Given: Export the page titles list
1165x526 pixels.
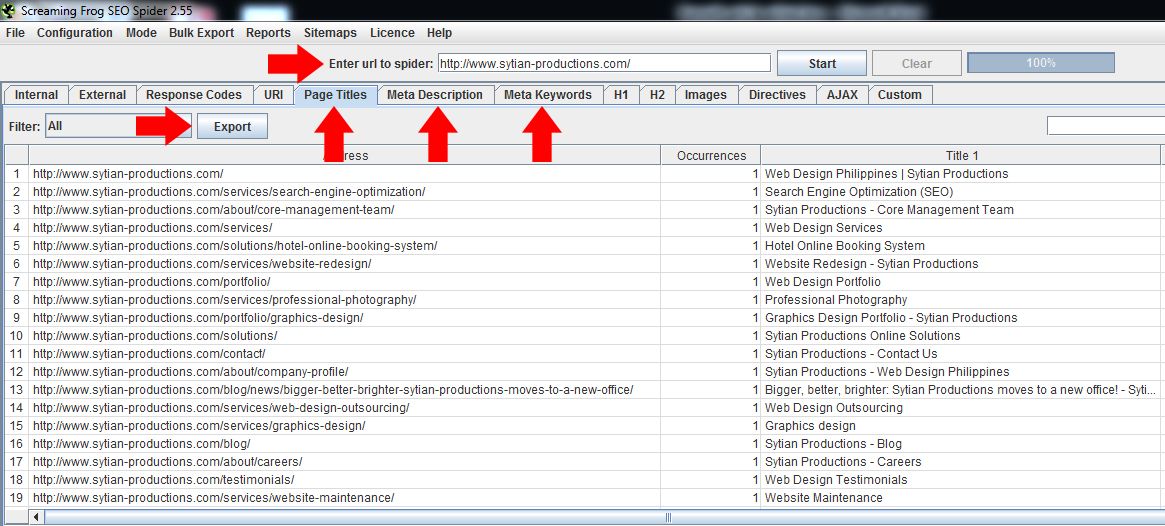Looking at the screenshot, I should [x=232, y=127].
